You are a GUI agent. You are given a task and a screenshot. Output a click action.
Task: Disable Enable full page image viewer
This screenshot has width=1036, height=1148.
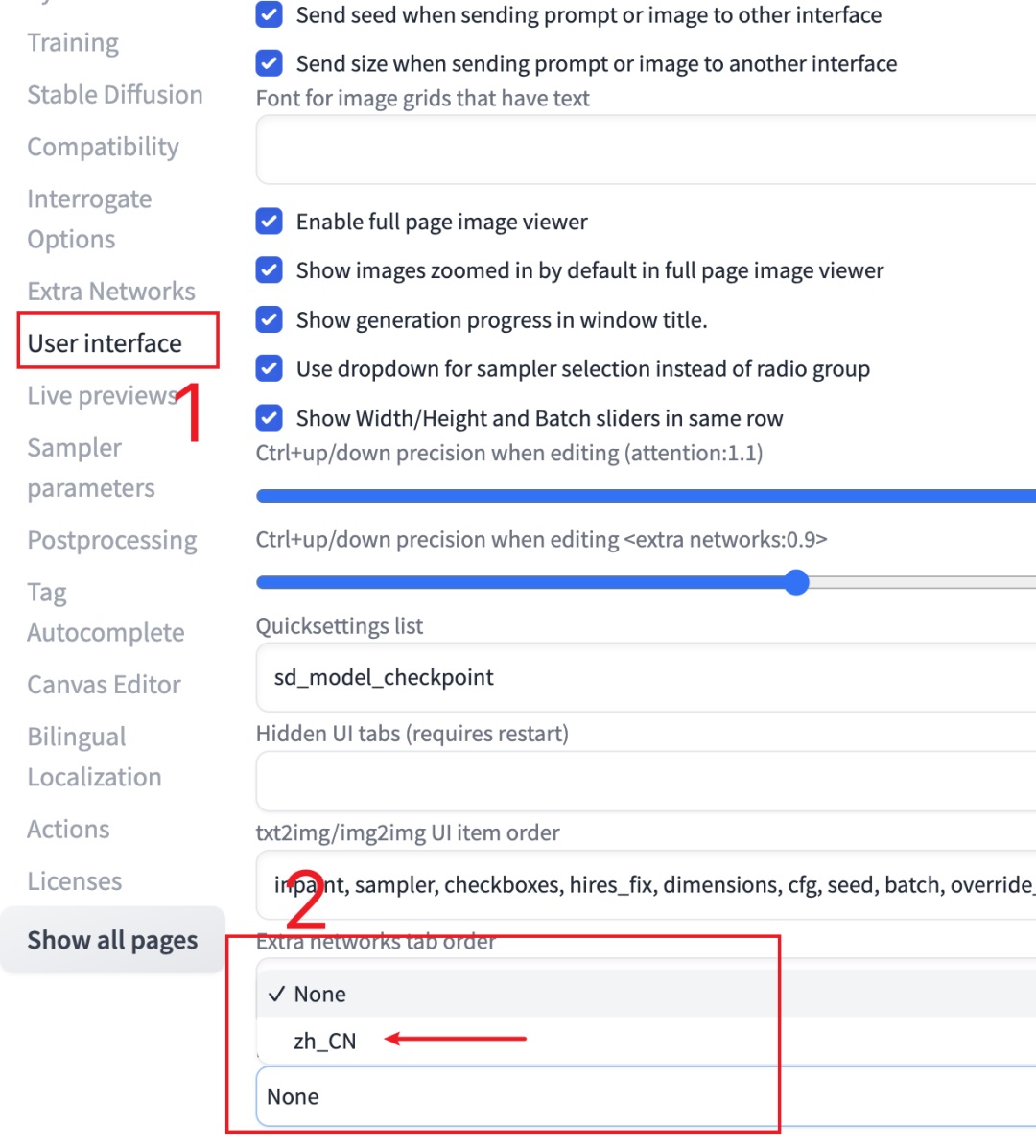270,222
